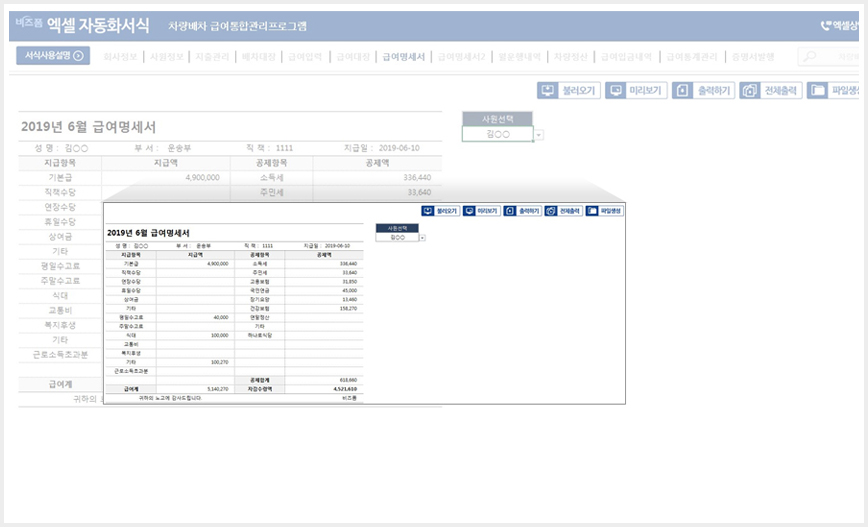Click the 소득세 cell in the background sheet
This screenshot has height=527, width=868.
[271, 177]
